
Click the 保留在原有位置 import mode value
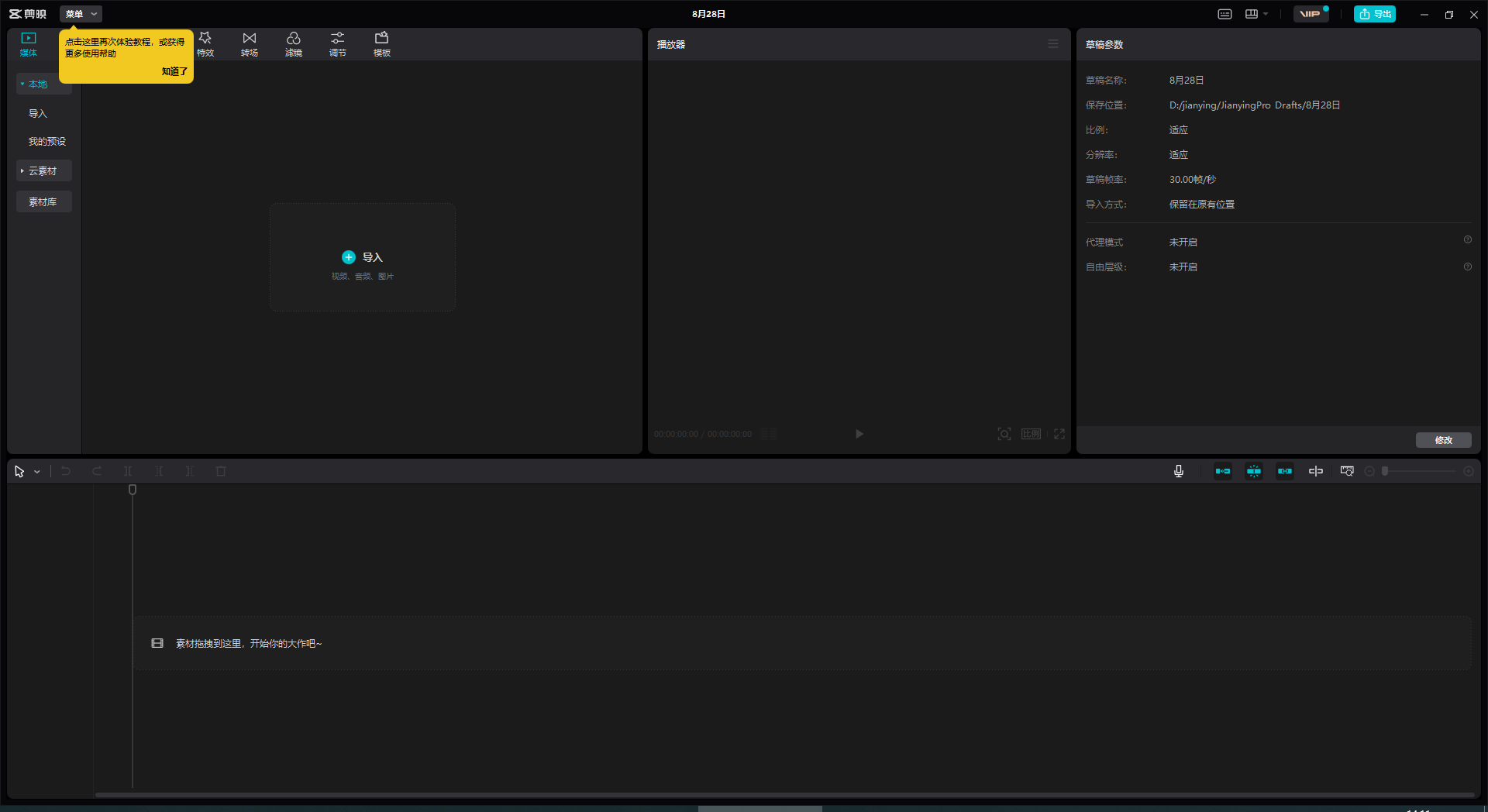[1202, 205]
